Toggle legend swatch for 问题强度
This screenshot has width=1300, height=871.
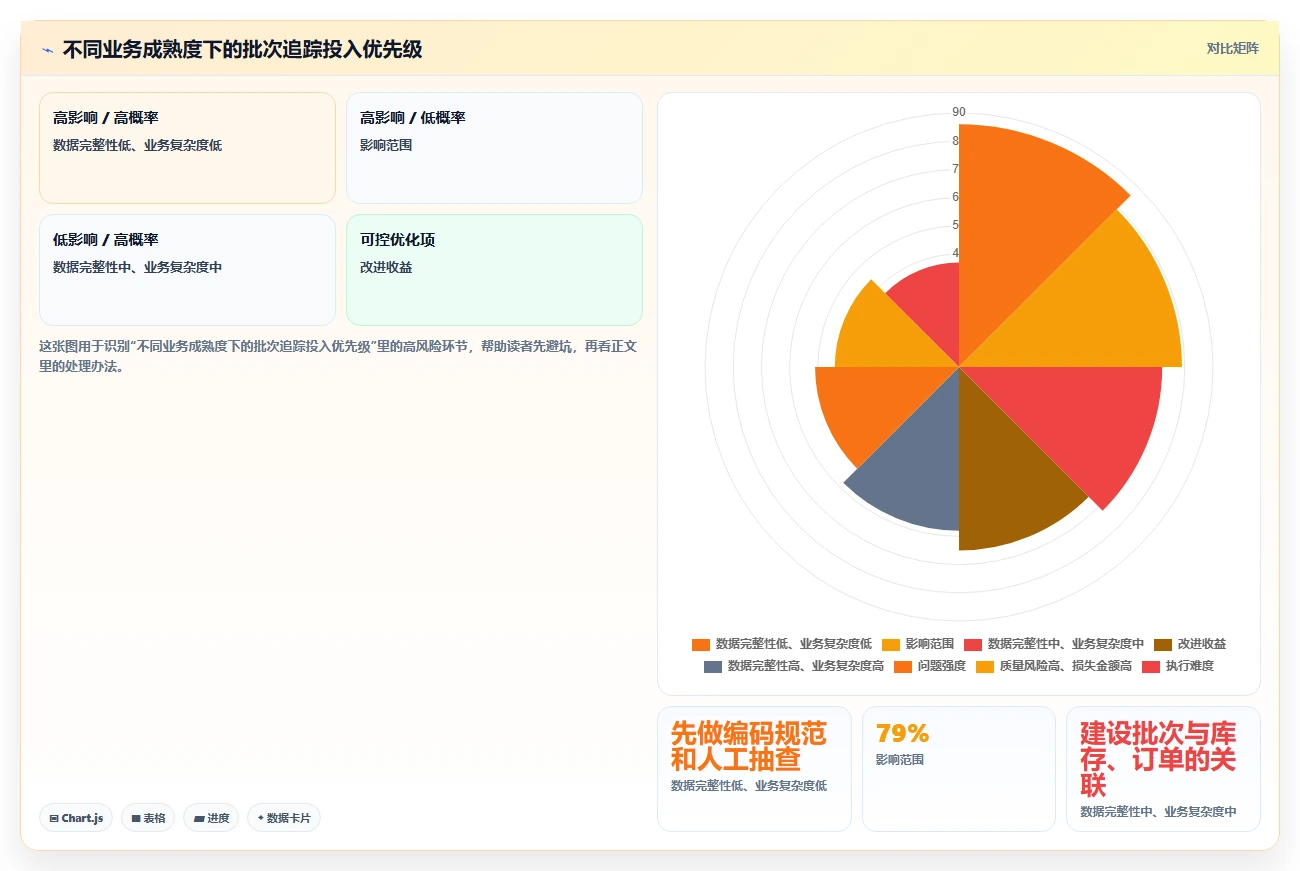pyautogui.click(x=903, y=666)
